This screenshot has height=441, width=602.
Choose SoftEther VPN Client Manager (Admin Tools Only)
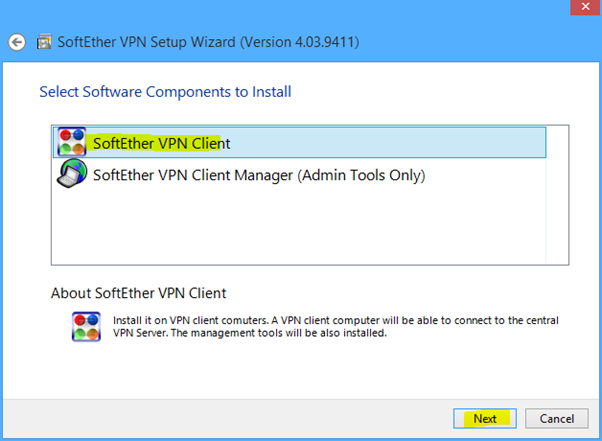point(259,175)
